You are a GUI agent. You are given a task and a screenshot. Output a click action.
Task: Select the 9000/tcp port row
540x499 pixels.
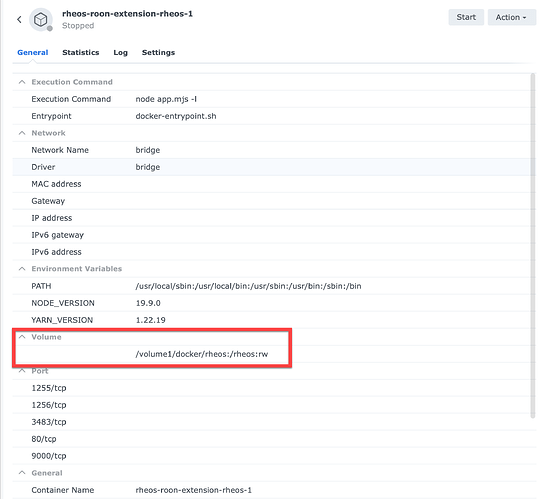point(271,456)
